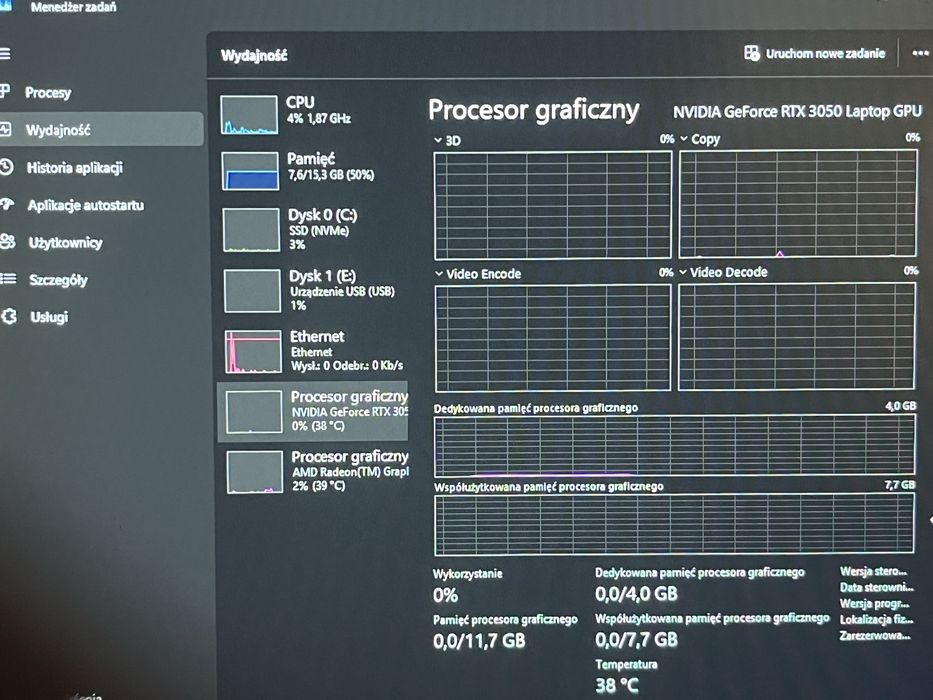Click the Uruchom nowe zadanie icon
This screenshot has width=933, height=700.
(x=752, y=53)
